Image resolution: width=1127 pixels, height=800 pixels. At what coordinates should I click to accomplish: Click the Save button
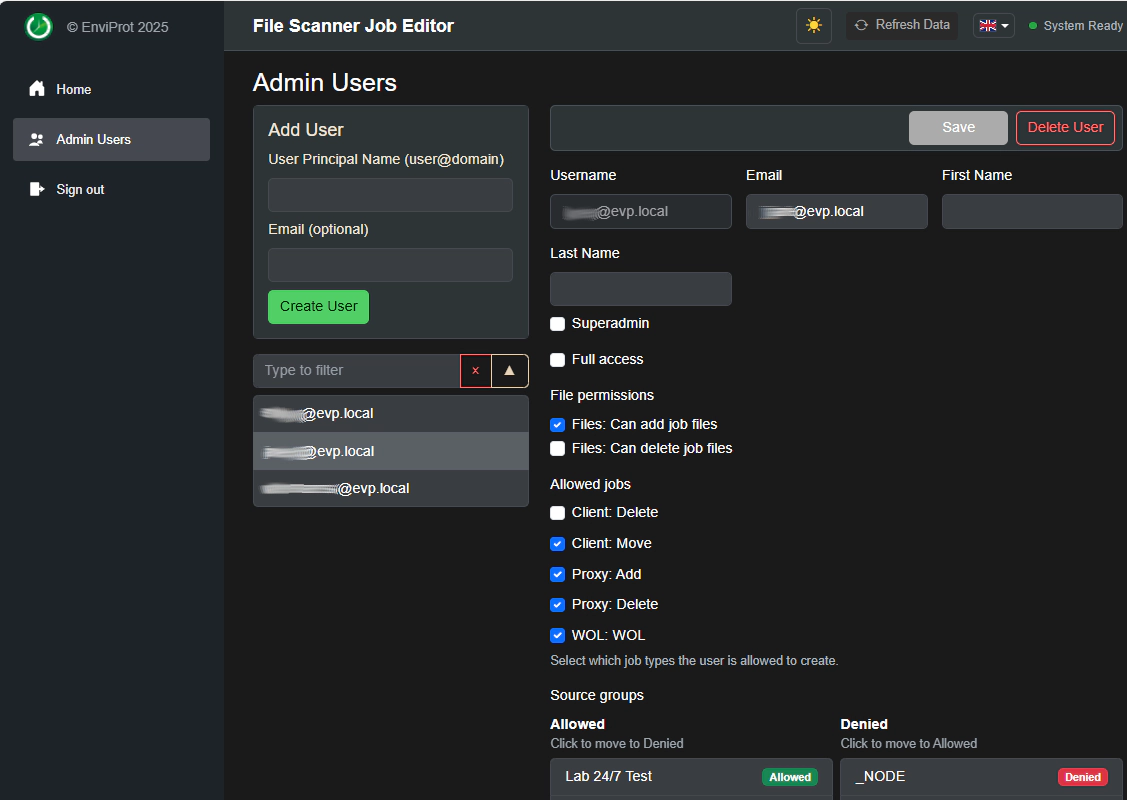click(x=958, y=128)
